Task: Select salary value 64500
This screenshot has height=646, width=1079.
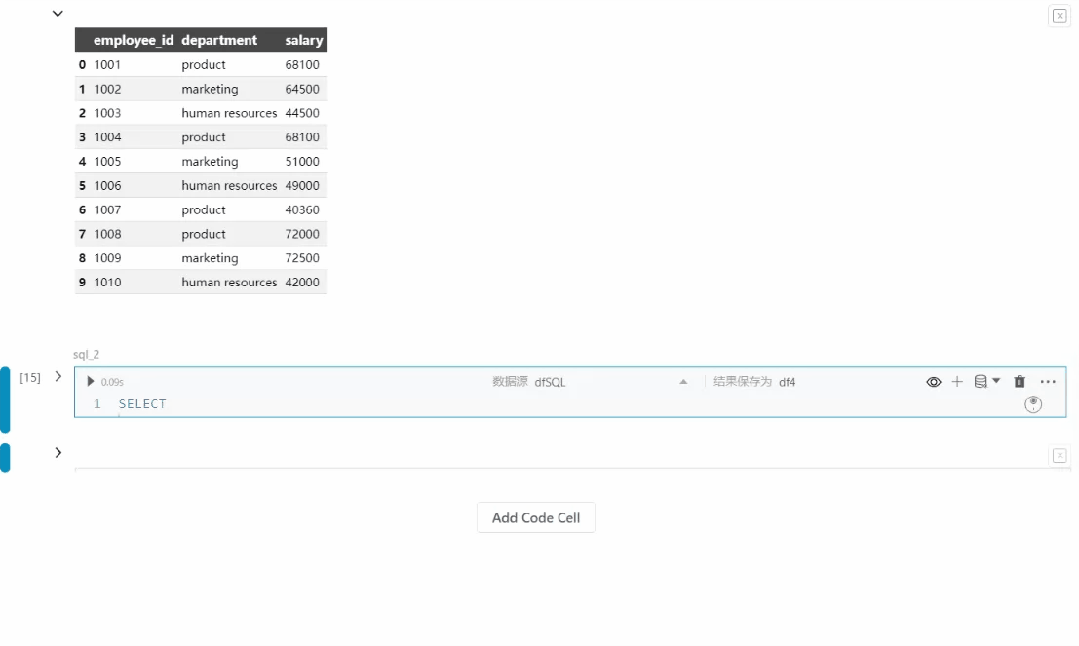Action: click(x=302, y=89)
